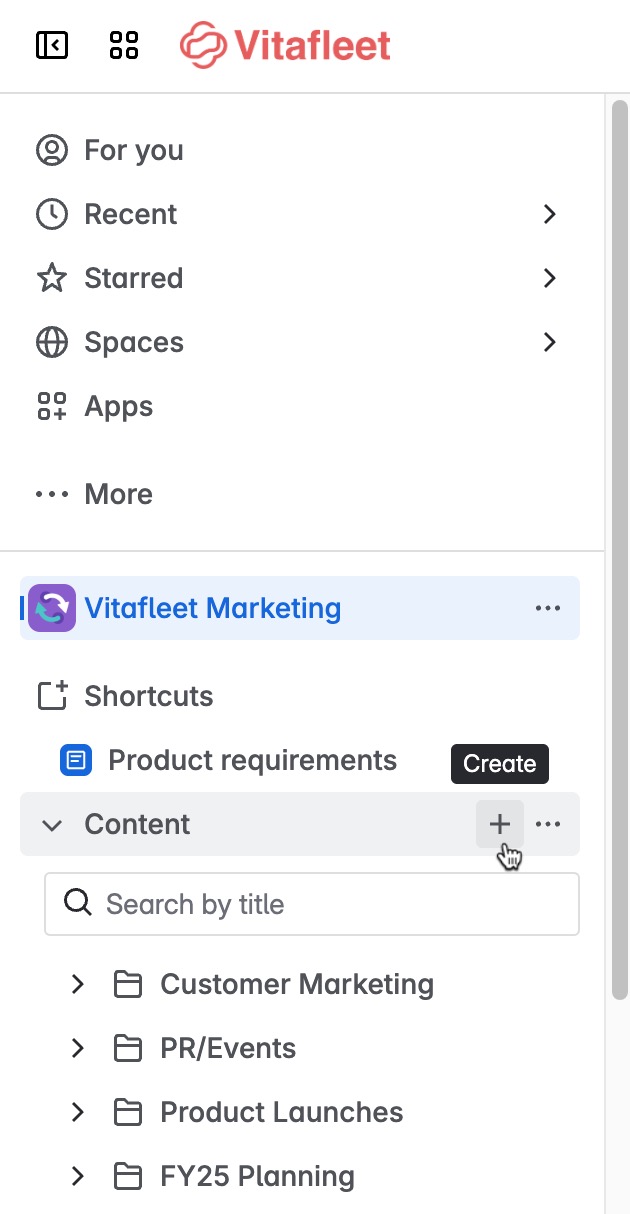
Task: Expand the Recent submenu chevron
Action: (x=549, y=214)
